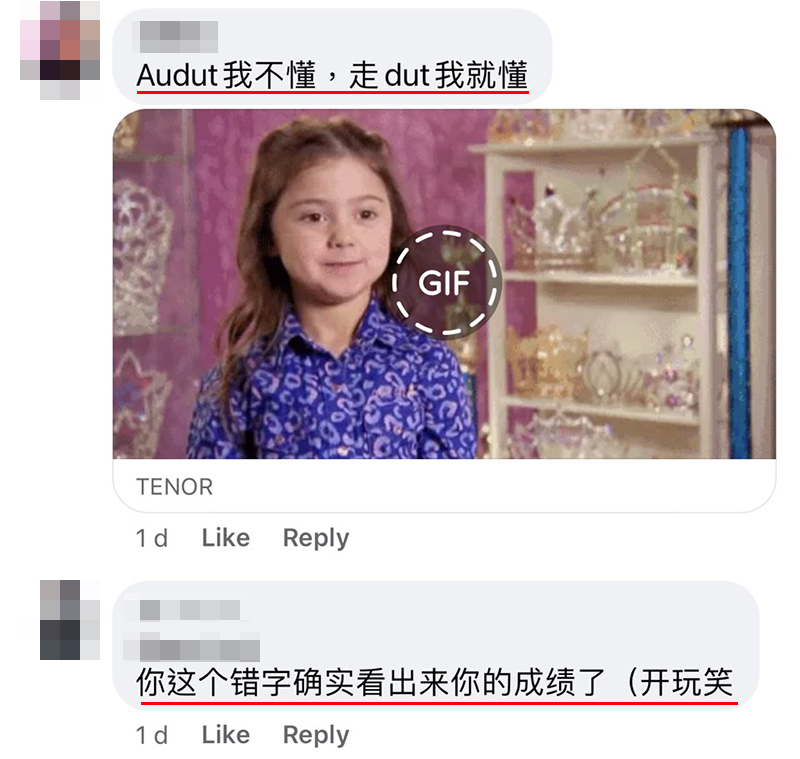Open the second commenter's blurred name
Image resolution: width=800 pixels, height=759 pixels.
pyautogui.click(x=190, y=610)
